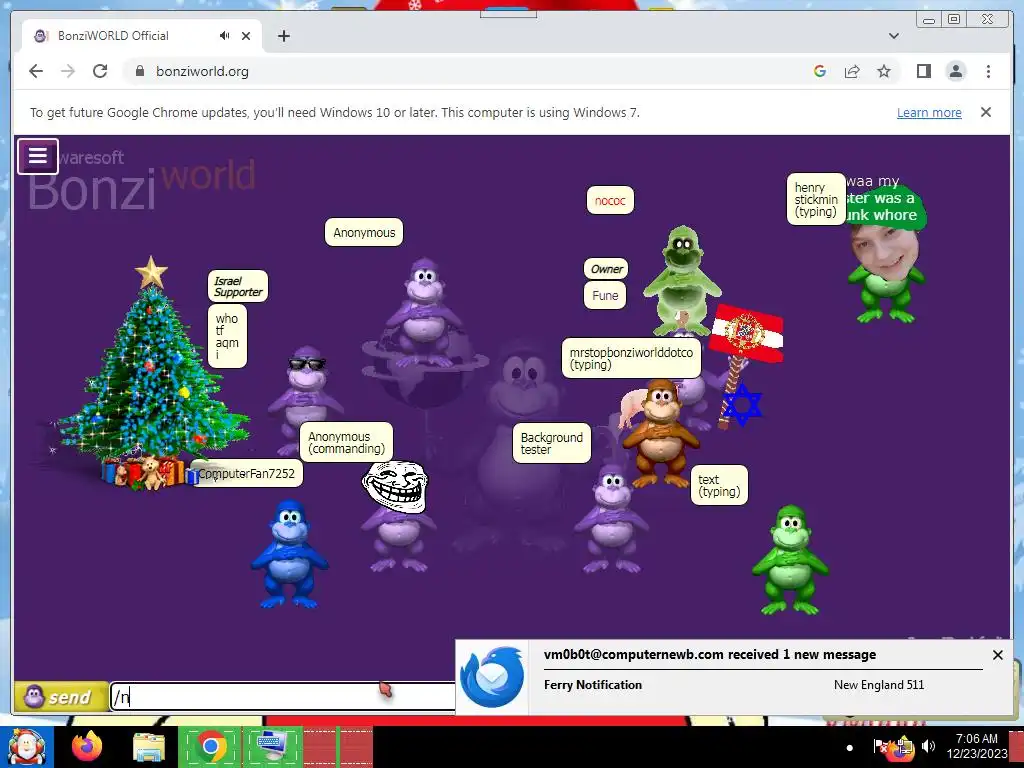
Task: Click the nococ name label
Action: coord(610,200)
